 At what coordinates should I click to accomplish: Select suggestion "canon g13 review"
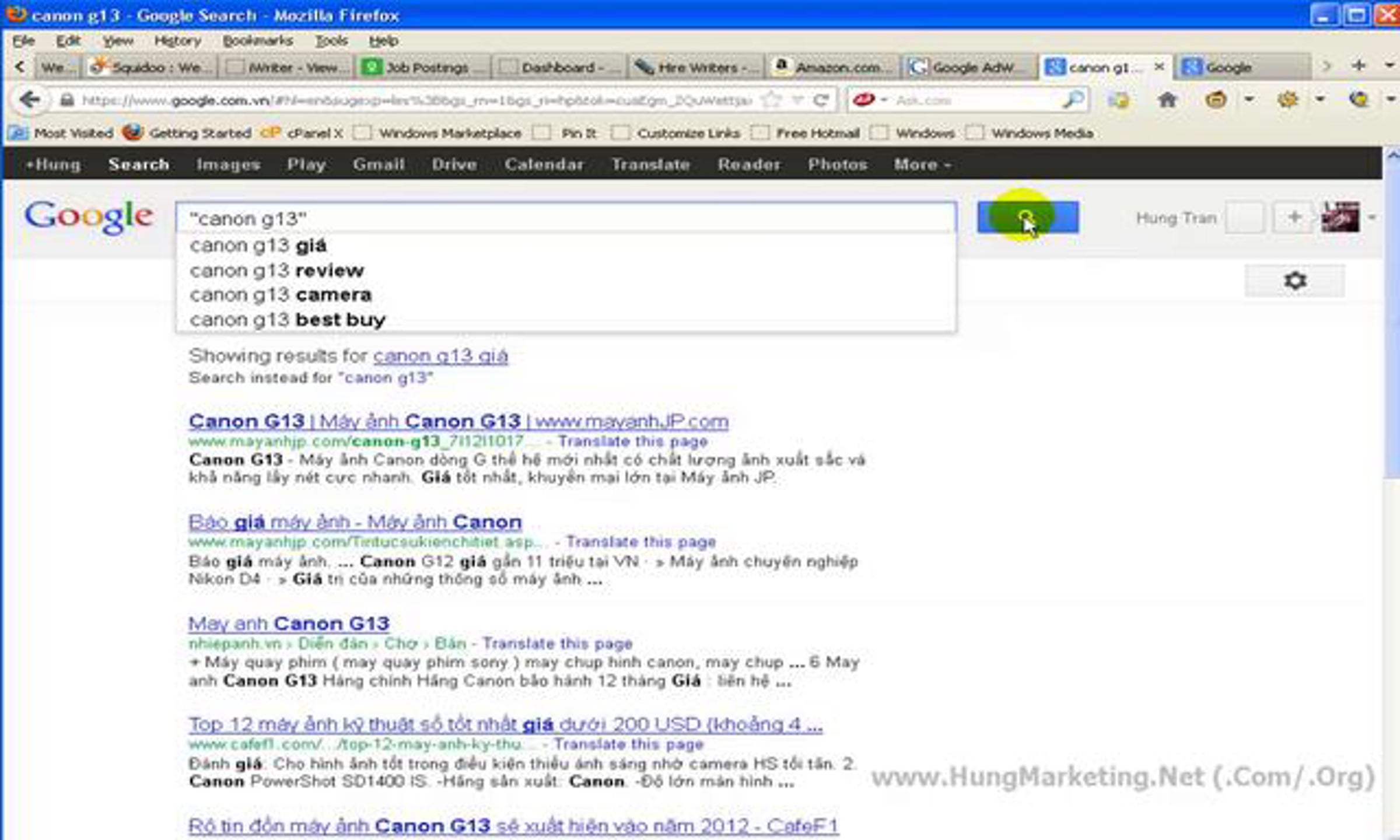coord(566,270)
